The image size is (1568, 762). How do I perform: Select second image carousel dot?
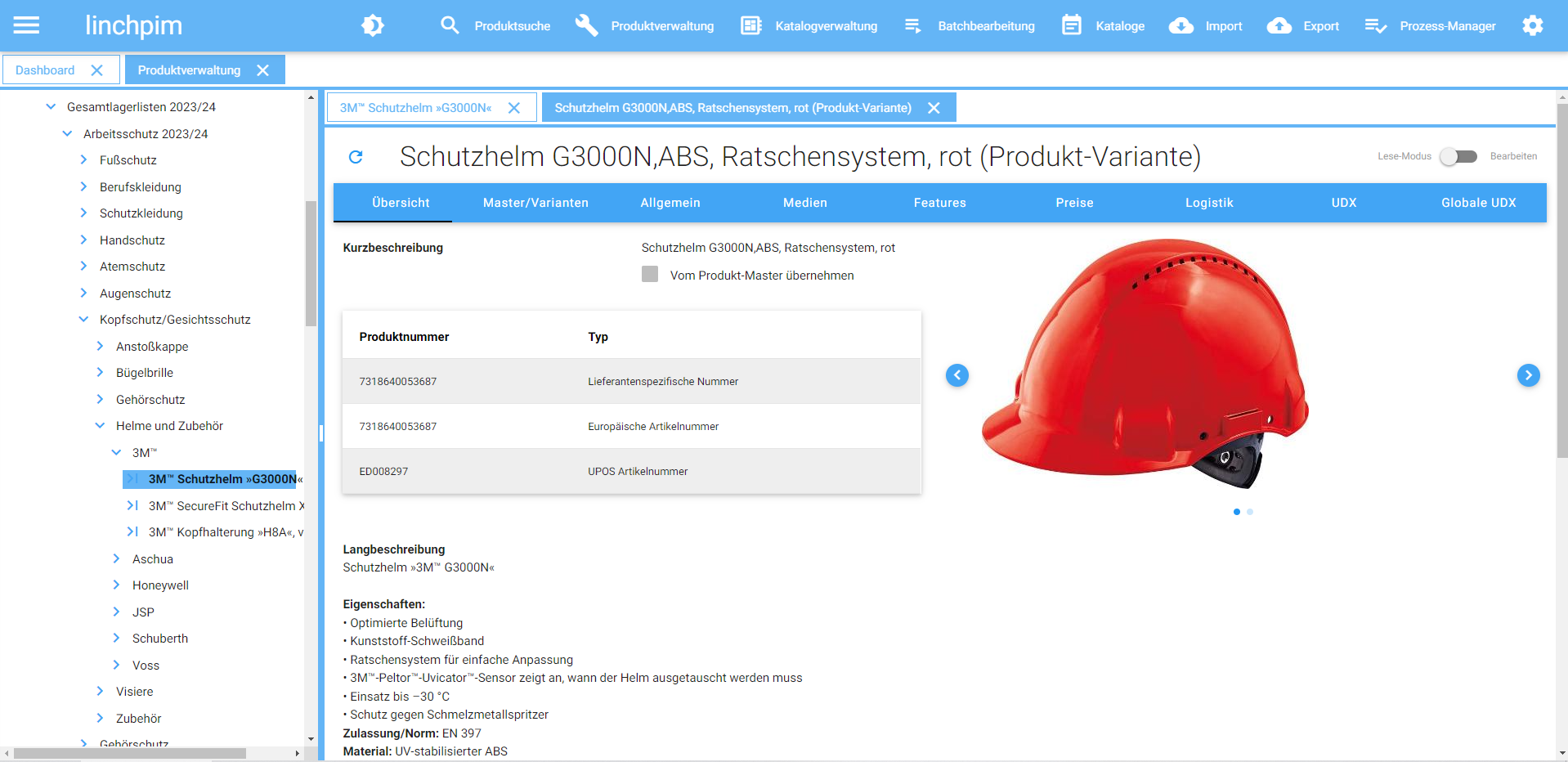click(1250, 512)
